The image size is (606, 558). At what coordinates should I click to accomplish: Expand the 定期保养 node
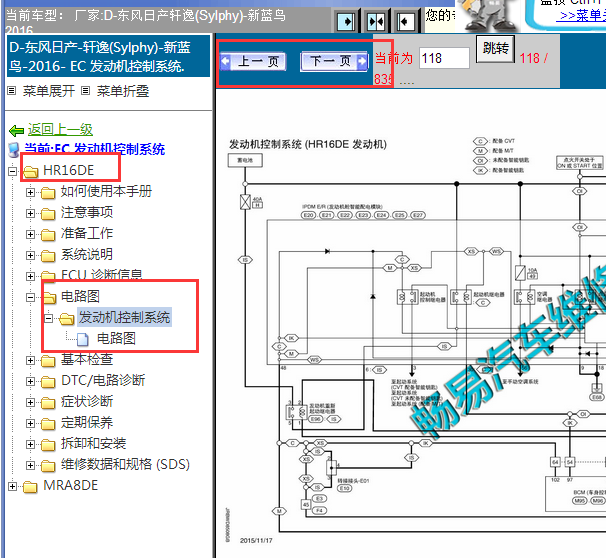tap(30, 424)
